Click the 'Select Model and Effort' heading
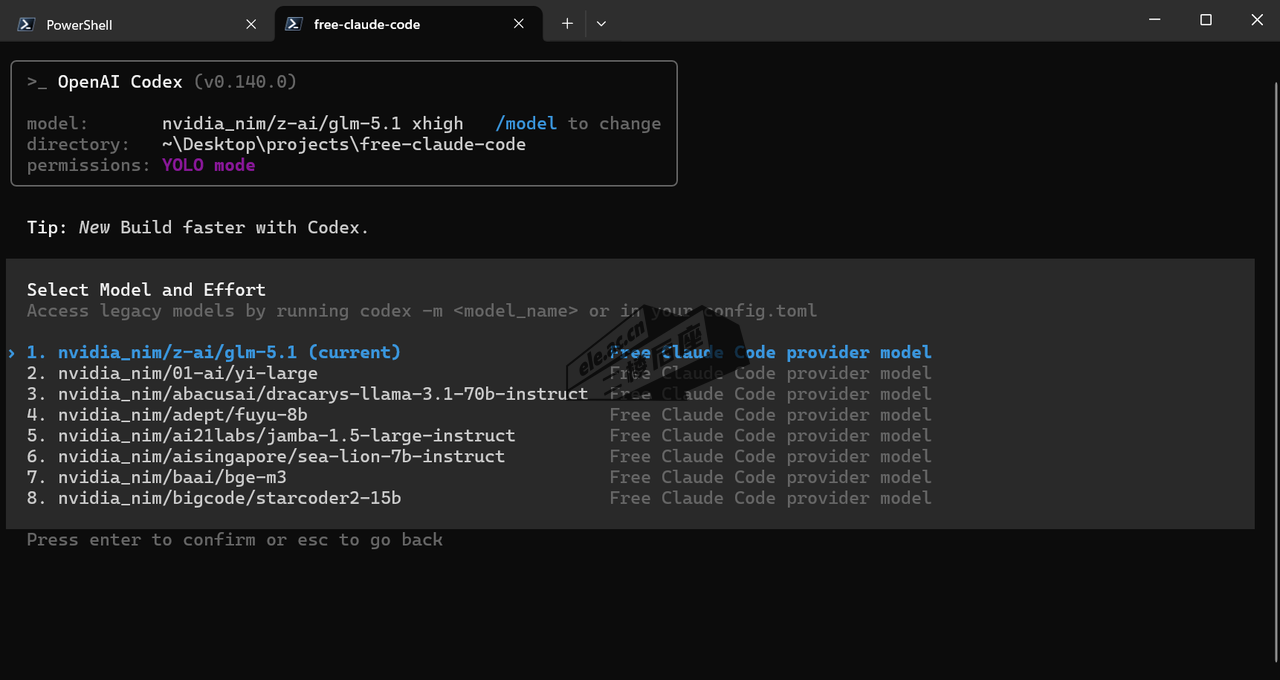 [146, 290]
